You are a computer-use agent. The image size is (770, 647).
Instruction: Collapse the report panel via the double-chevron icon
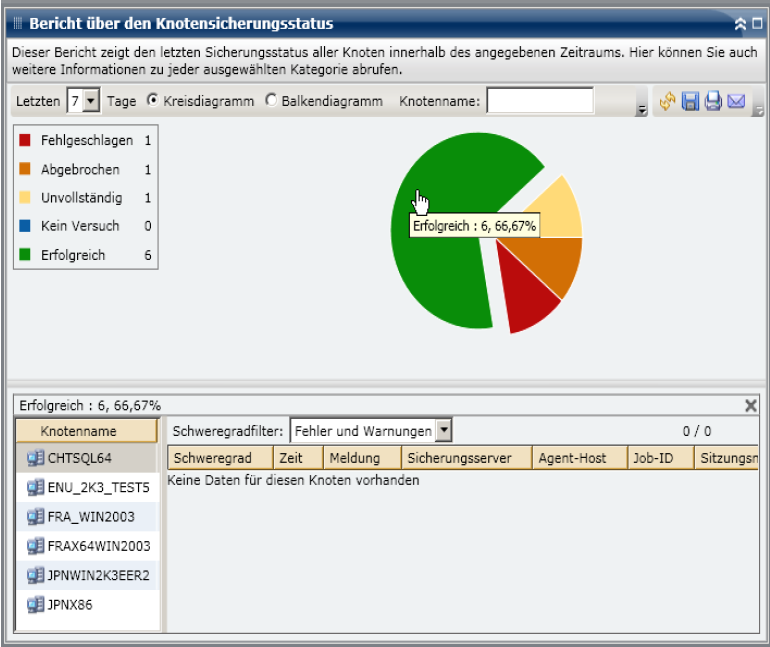(x=740, y=23)
